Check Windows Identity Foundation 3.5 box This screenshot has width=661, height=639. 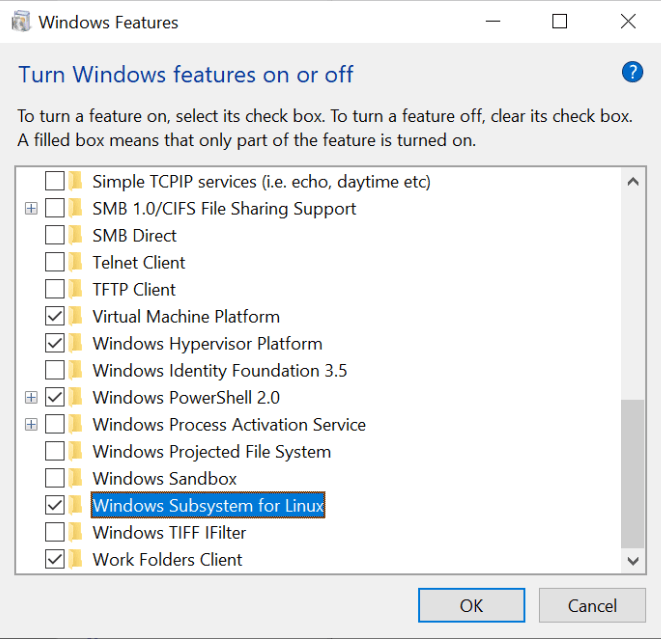click(x=55, y=370)
